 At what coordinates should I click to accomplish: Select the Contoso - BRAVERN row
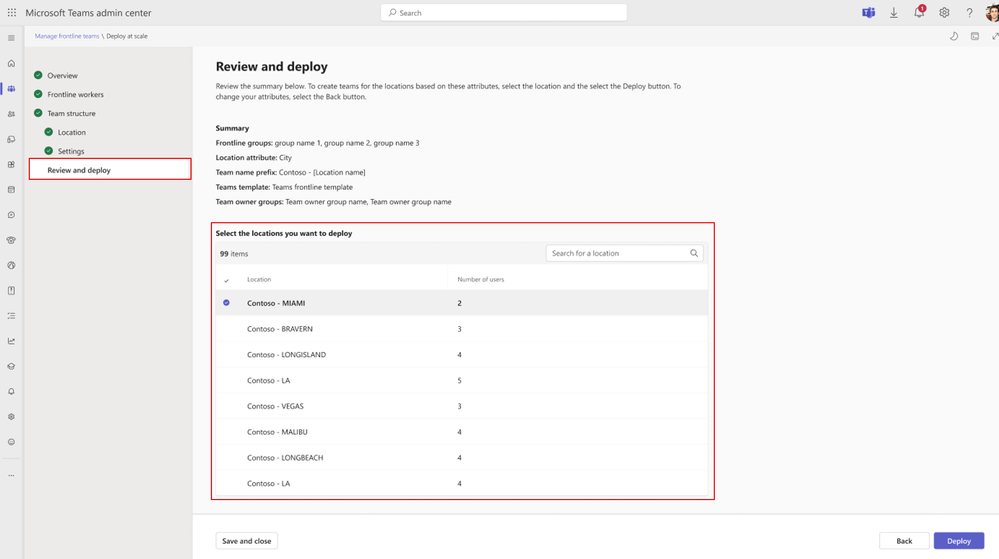pyautogui.click(x=461, y=329)
